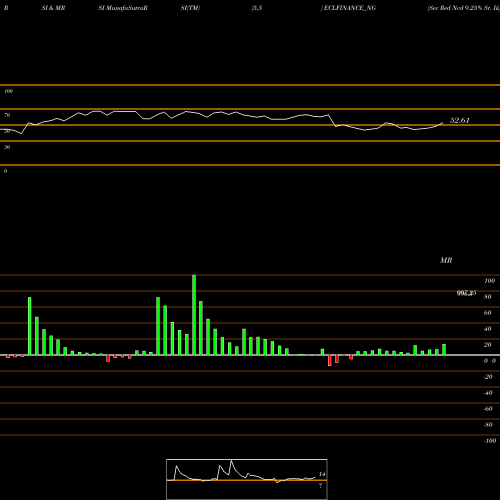Click the 80 label on MR axis
Image resolution: width=500 pixels, height=500 pixels.
click(488, 297)
